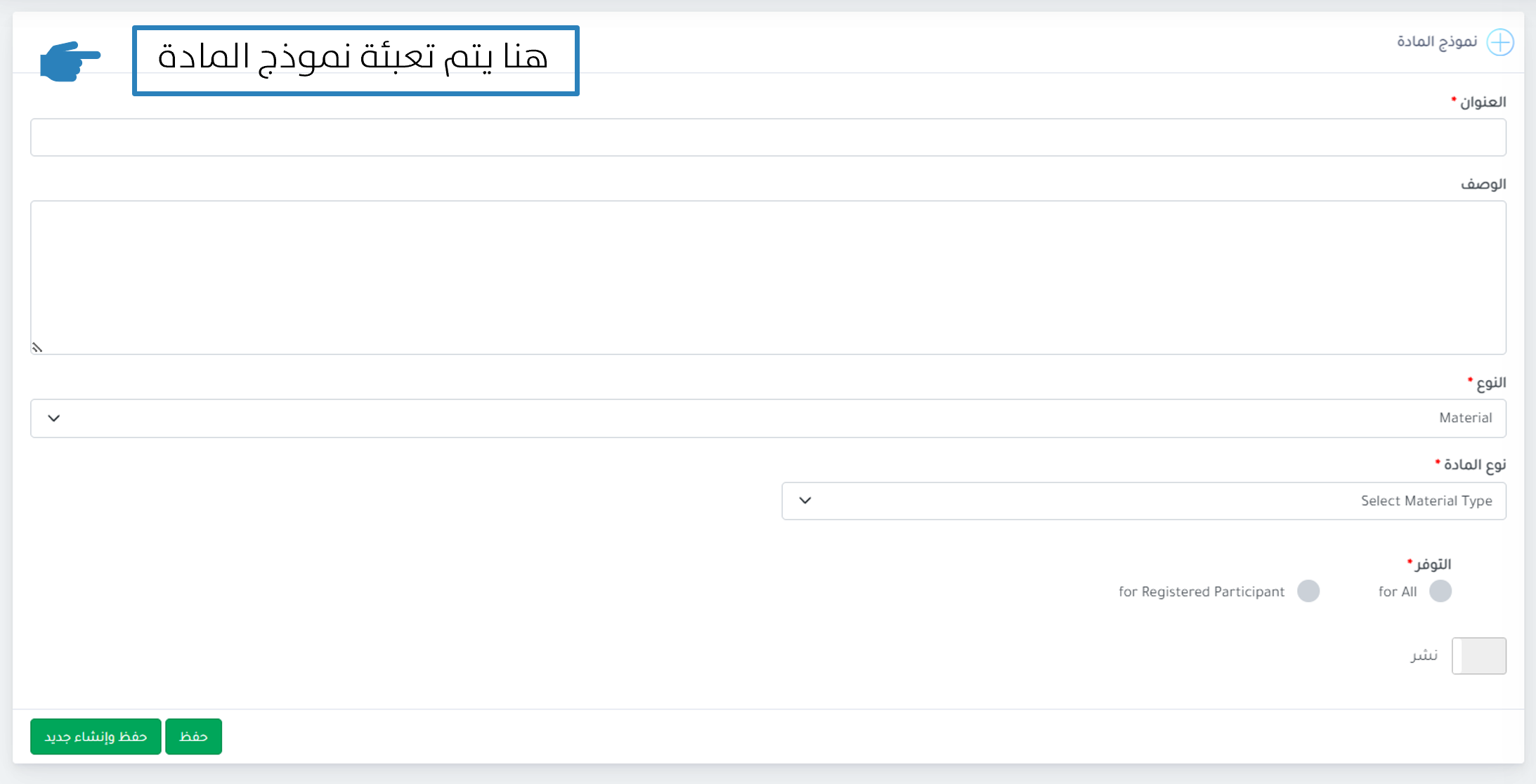Screen dimensions: 1536x784
Task: Click the textarea resize grip icon
Action: (x=37, y=347)
